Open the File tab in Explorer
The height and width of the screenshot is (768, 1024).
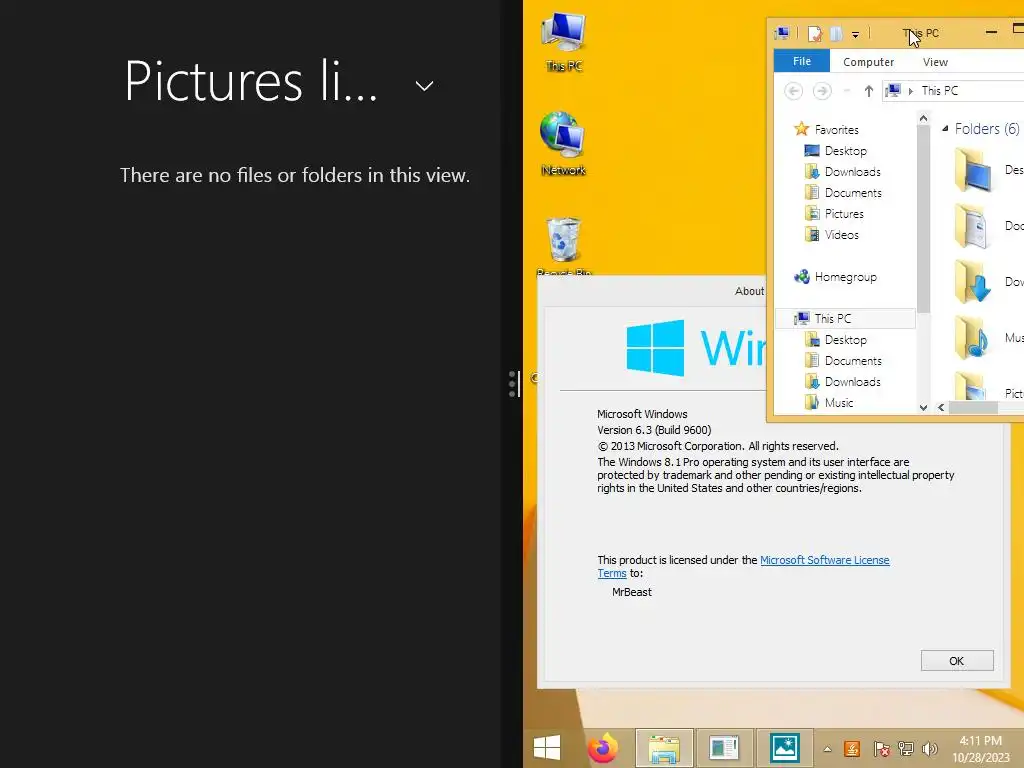click(801, 61)
